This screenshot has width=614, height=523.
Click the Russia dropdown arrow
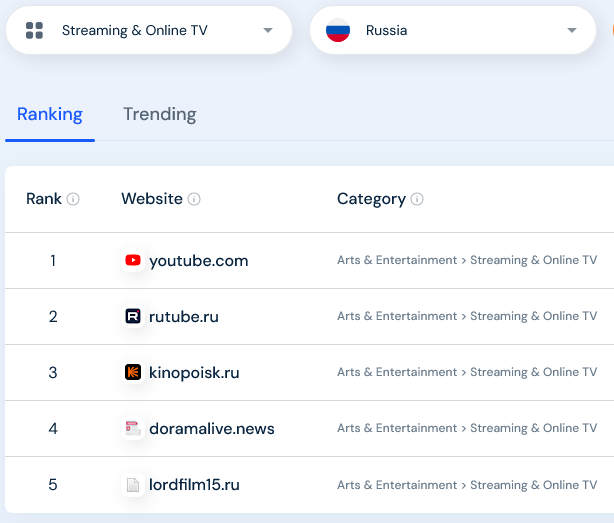click(x=572, y=30)
